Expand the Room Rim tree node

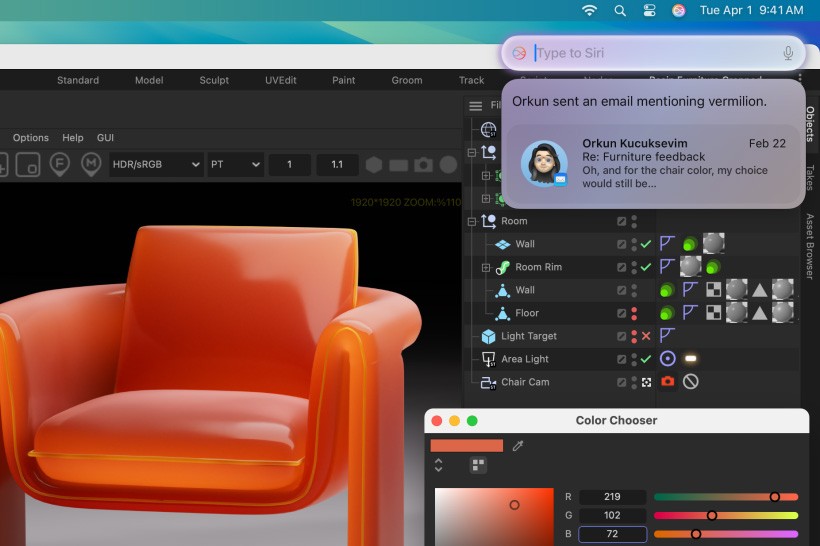pyautogui.click(x=486, y=267)
